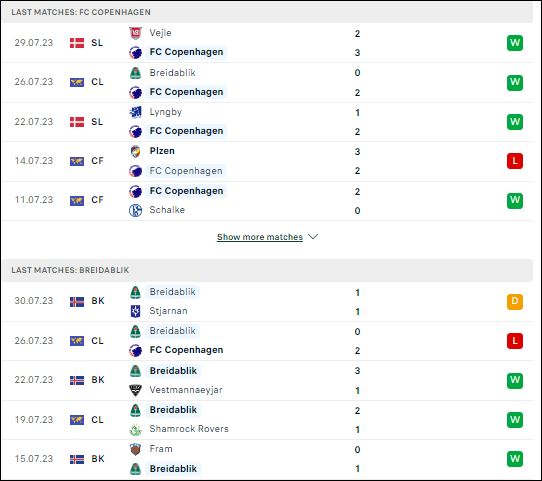
Task: Click the Iceland flag on 30.07.23 match
Action: click(x=77, y=302)
